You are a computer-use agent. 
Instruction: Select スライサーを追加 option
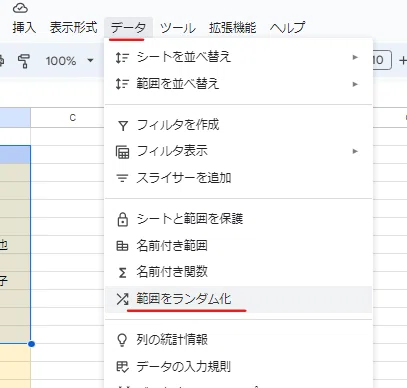238,178
